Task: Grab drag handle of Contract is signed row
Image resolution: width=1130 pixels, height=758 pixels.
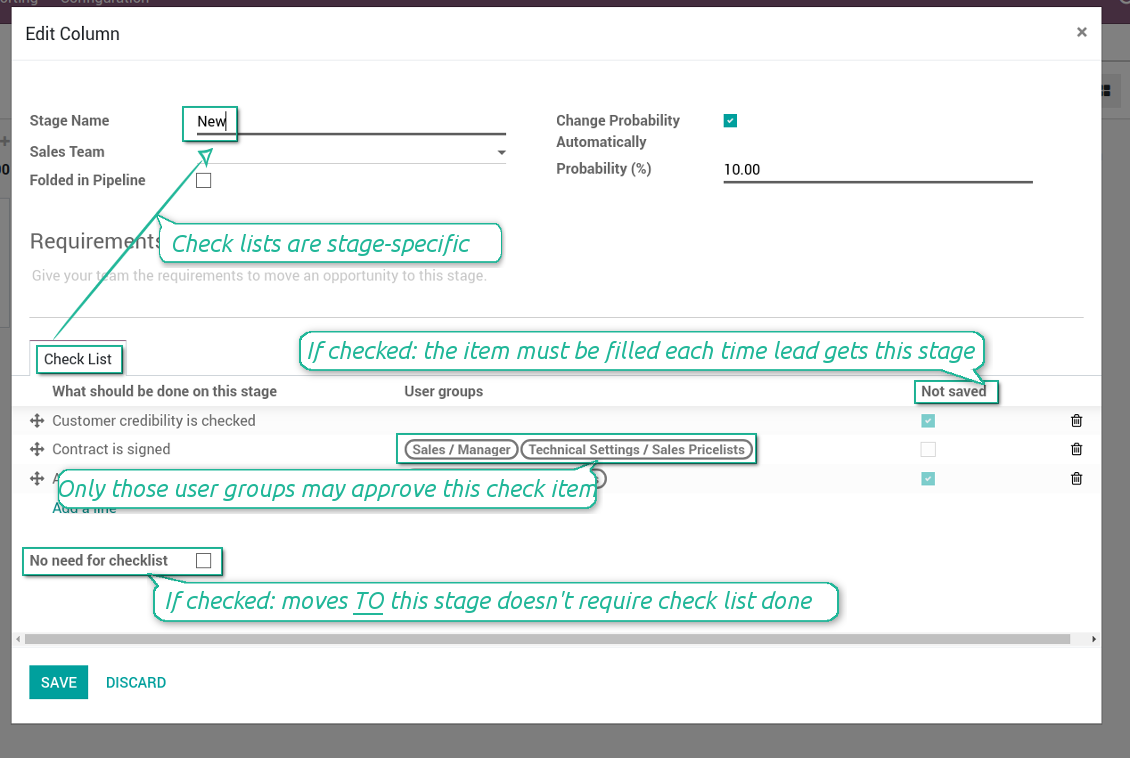Action: (38, 450)
